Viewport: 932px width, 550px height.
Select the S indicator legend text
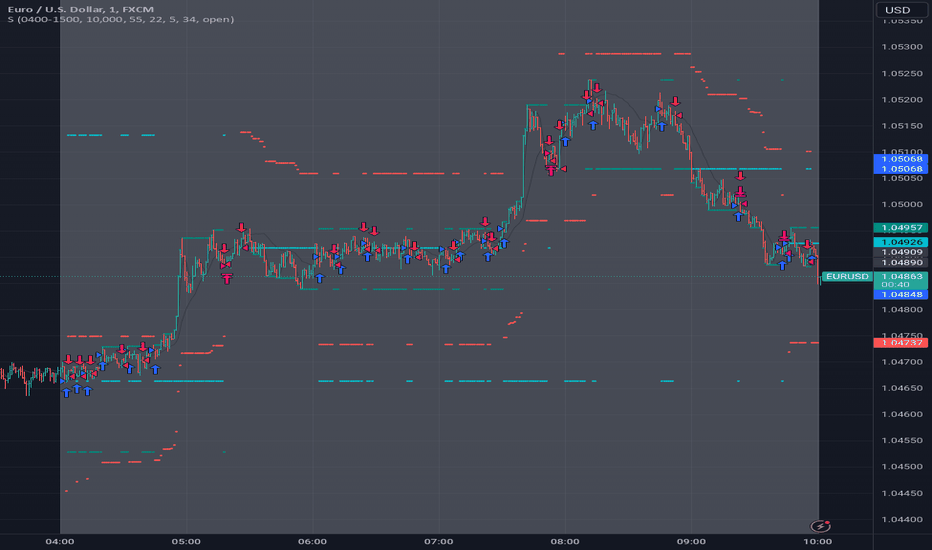coord(121,20)
